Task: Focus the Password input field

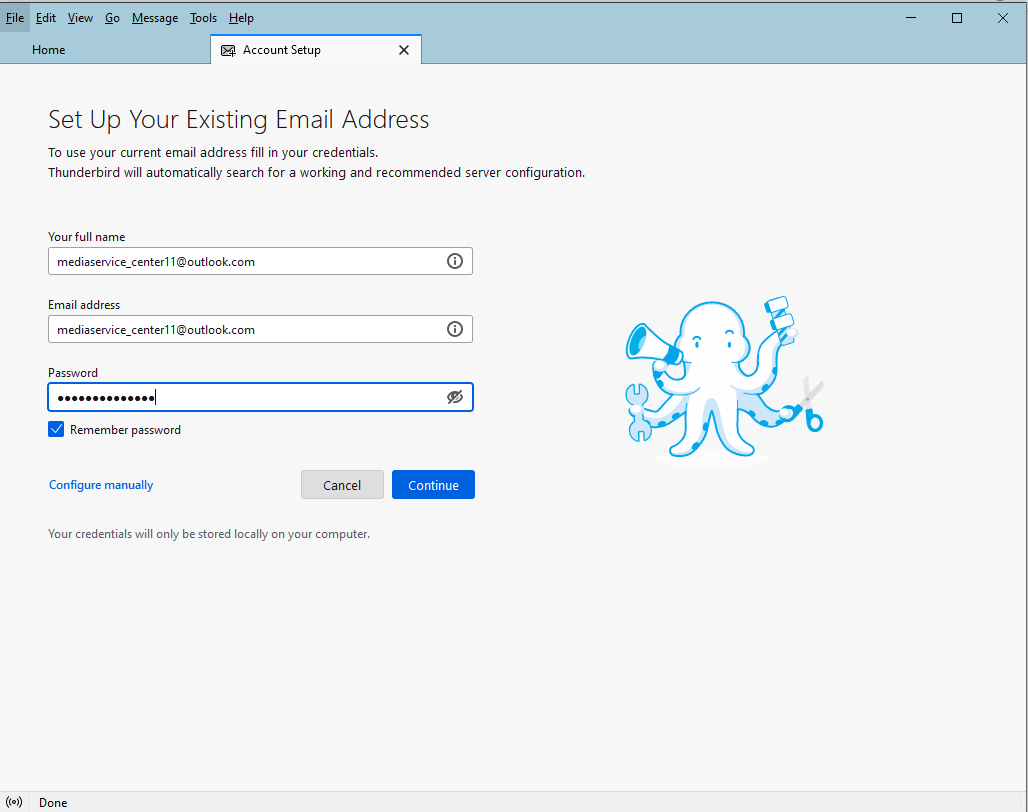Action: [x=260, y=397]
